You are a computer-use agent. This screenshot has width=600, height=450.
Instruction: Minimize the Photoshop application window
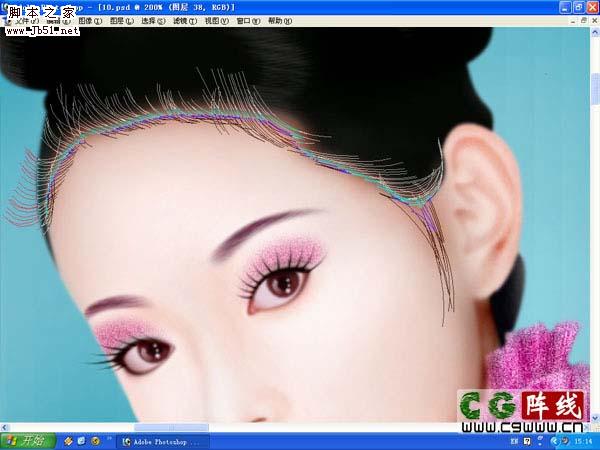coord(565,7)
